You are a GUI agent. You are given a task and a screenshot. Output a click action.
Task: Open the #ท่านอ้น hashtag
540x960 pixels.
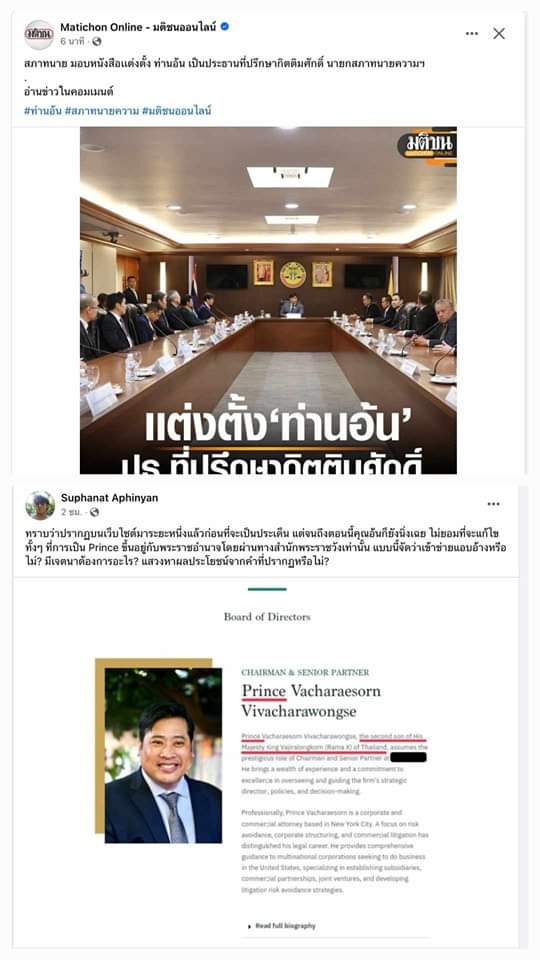[x=42, y=111]
